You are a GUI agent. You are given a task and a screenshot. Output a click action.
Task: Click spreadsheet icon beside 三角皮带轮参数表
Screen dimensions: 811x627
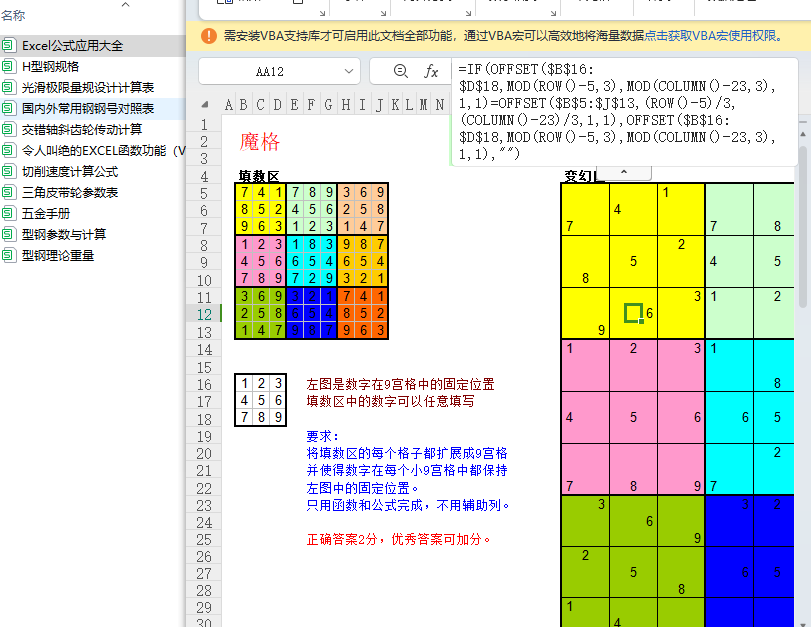pyautogui.click(x=8, y=192)
